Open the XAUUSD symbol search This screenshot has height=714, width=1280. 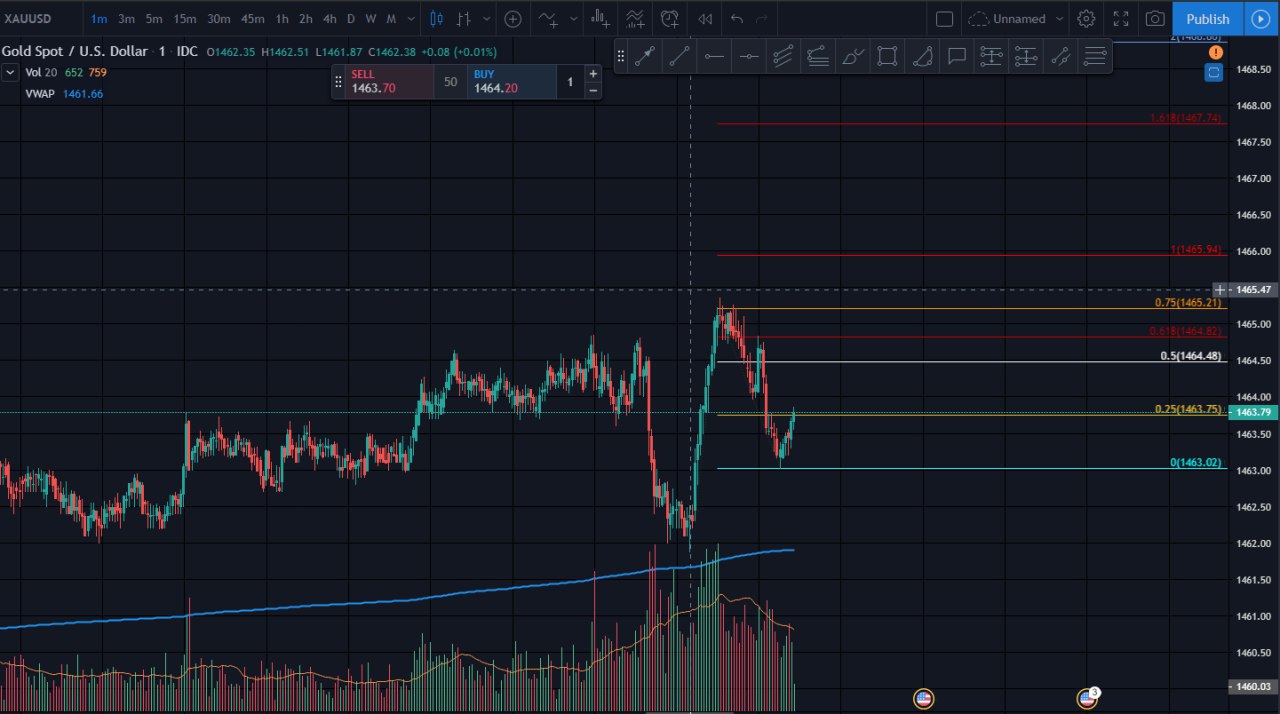29,19
